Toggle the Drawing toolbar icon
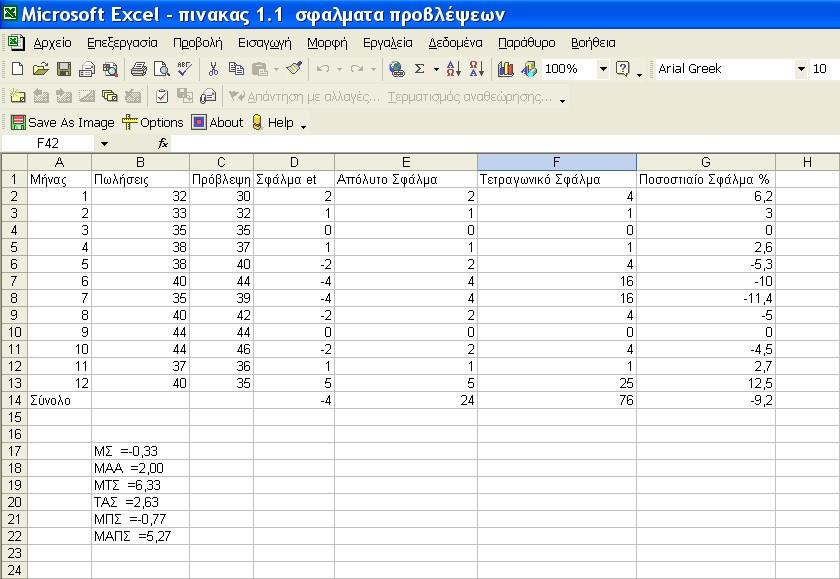This screenshot has width=840, height=579. [529, 69]
